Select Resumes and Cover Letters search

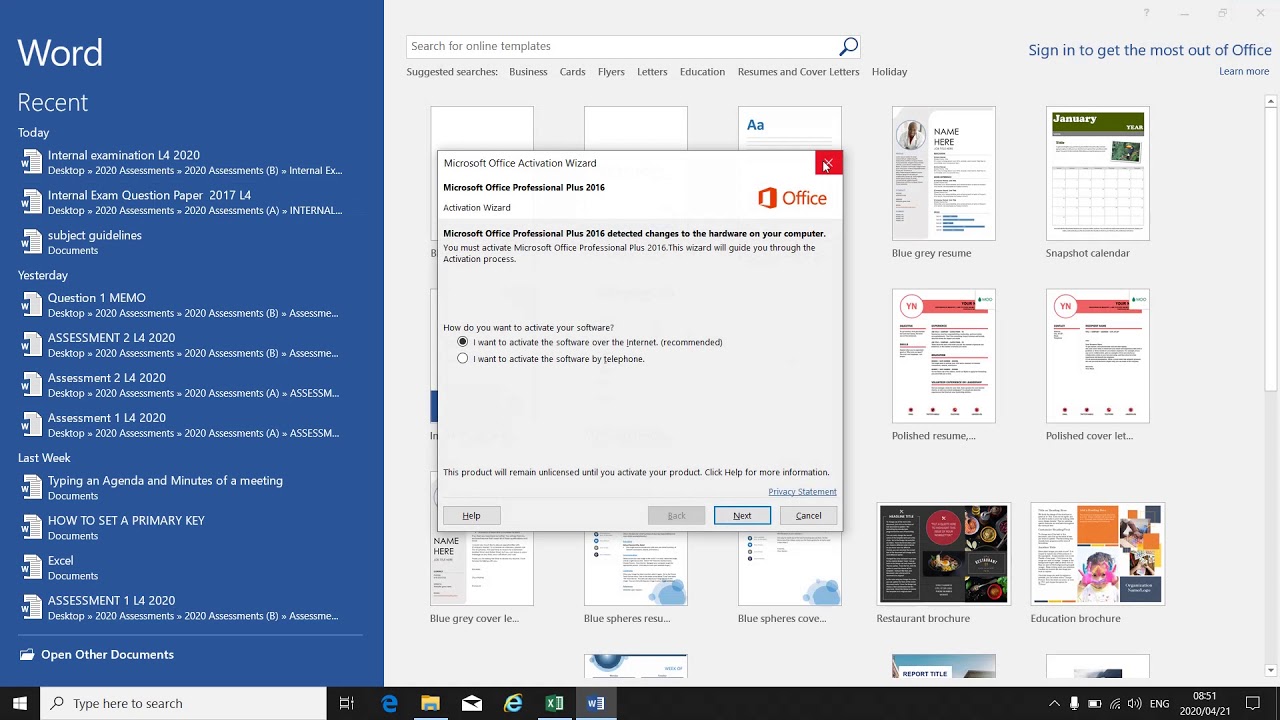[x=798, y=72]
